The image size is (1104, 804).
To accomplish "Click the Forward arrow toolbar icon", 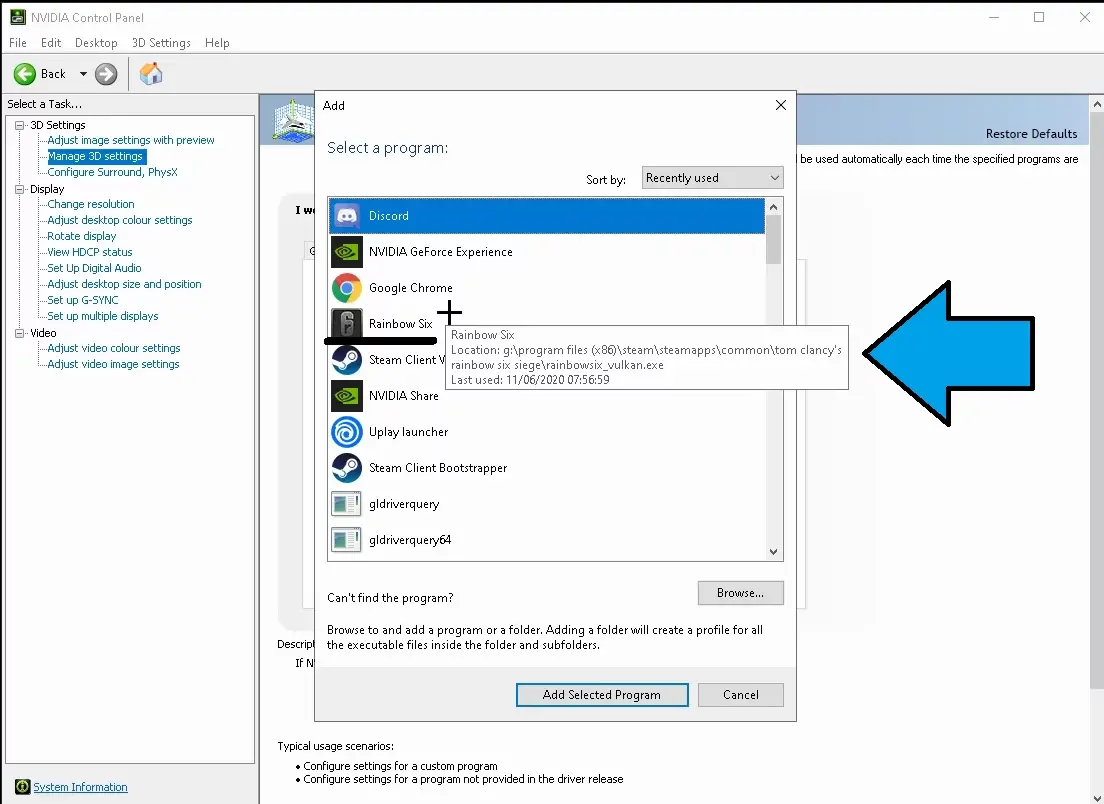I will point(106,74).
